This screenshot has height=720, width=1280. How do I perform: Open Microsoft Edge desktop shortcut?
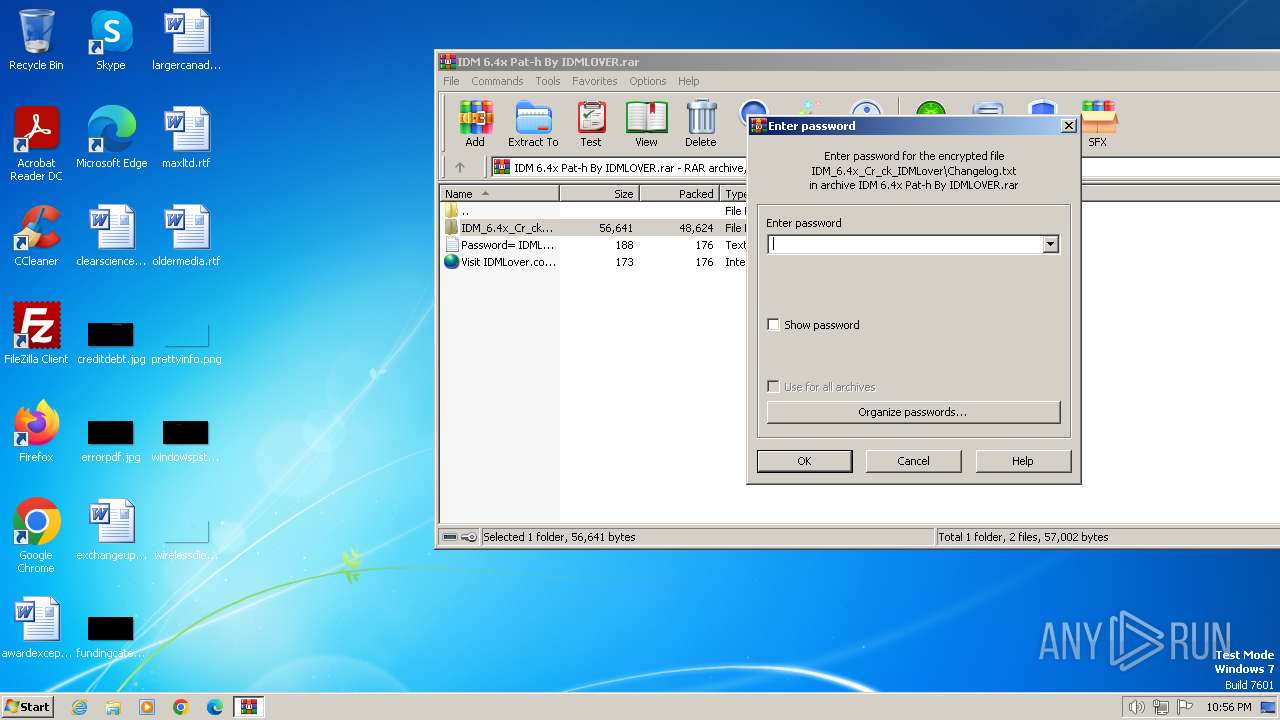coord(111,138)
